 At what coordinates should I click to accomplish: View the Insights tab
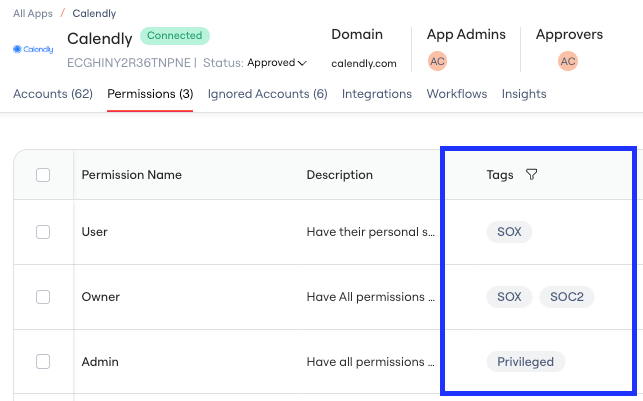(x=524, y=94)
